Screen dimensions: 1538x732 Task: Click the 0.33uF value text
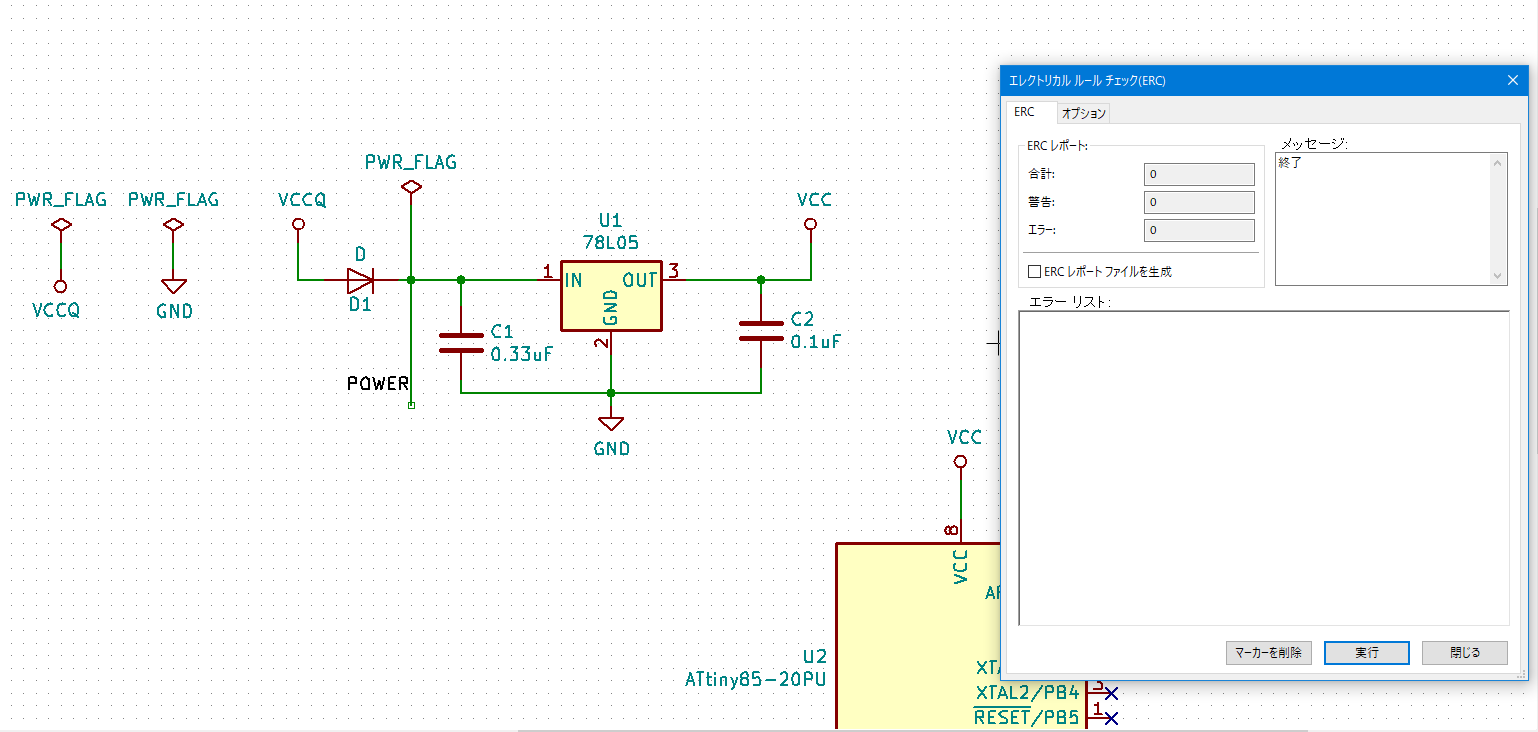click(521, 353)
